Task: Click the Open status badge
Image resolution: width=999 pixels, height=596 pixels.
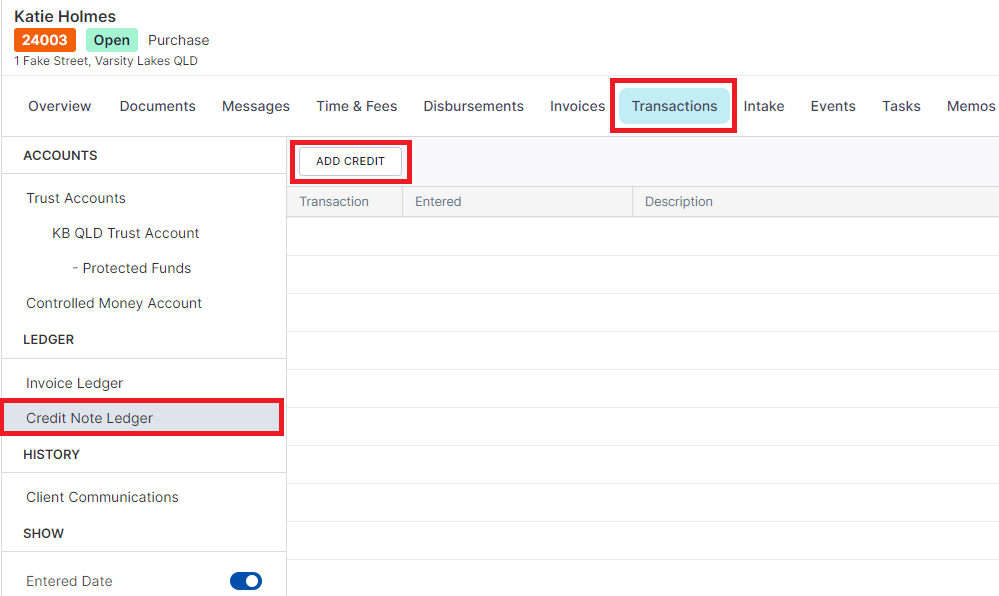Action: point(111,40)
